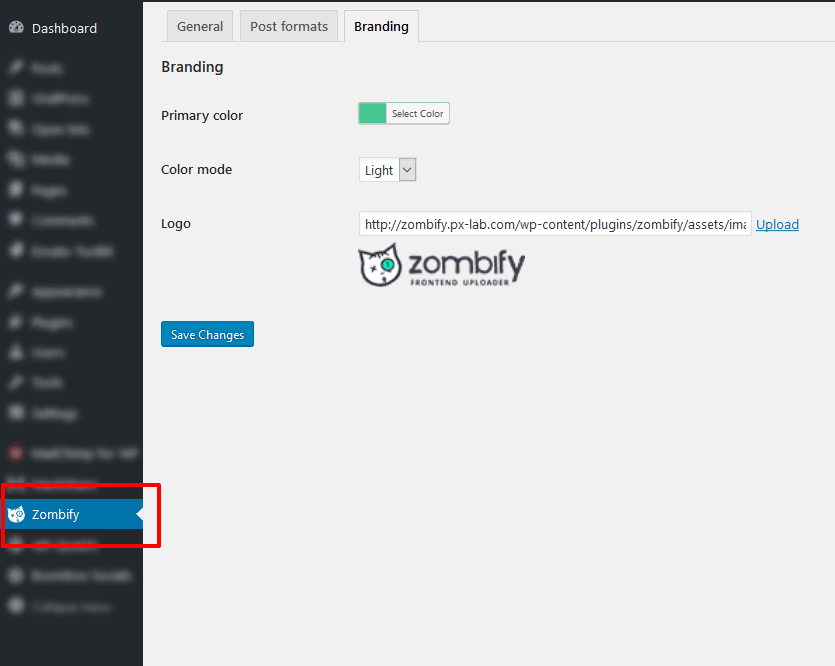Focus the Logo URL input field

coord(555,224)
